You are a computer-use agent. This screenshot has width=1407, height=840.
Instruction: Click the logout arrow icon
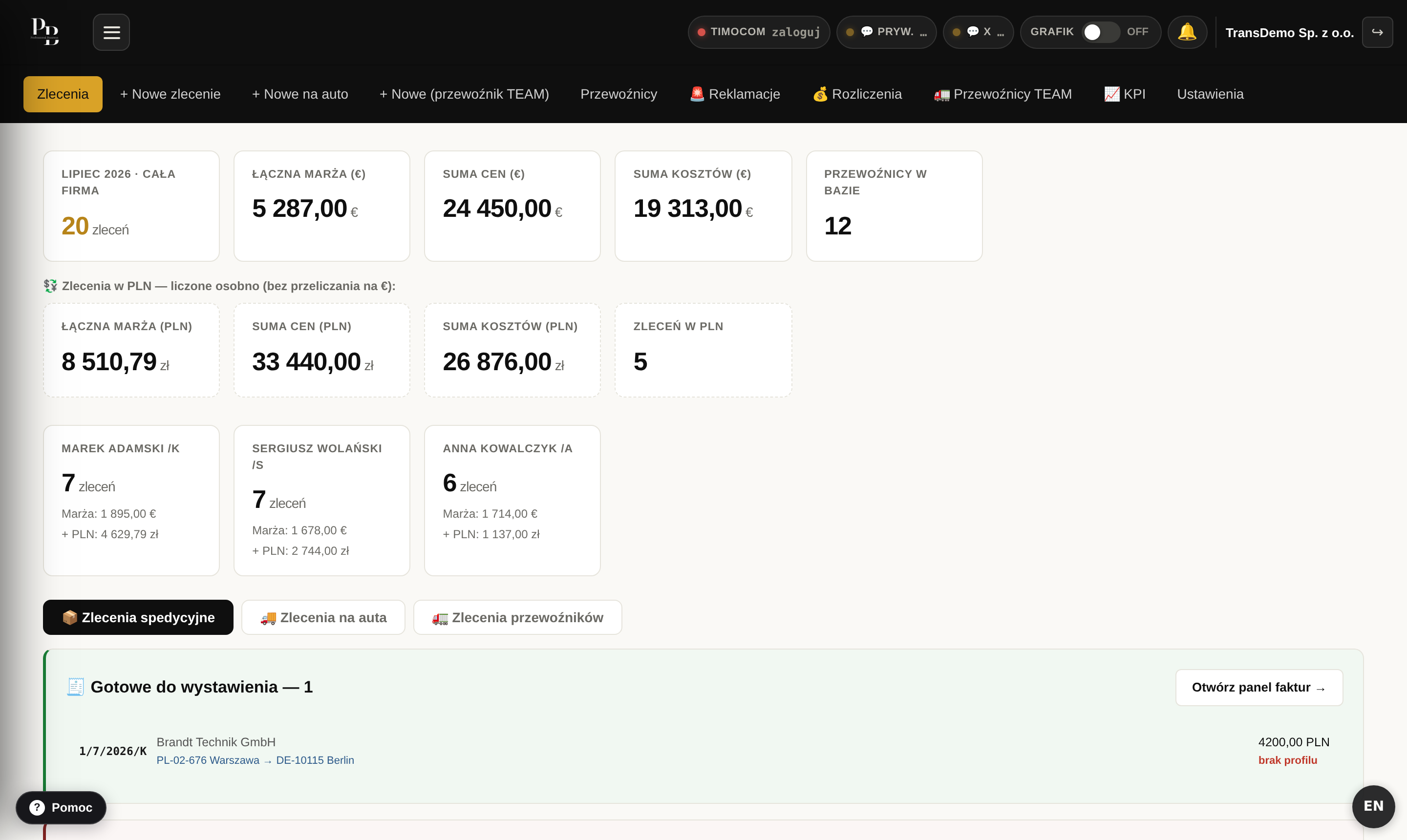1377,32
